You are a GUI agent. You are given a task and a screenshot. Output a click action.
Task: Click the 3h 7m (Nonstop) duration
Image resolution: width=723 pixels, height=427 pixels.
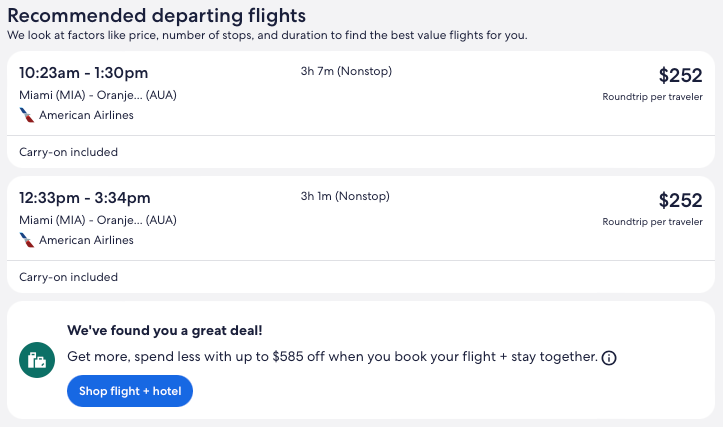pyautogui.click(x=345, y=71)
